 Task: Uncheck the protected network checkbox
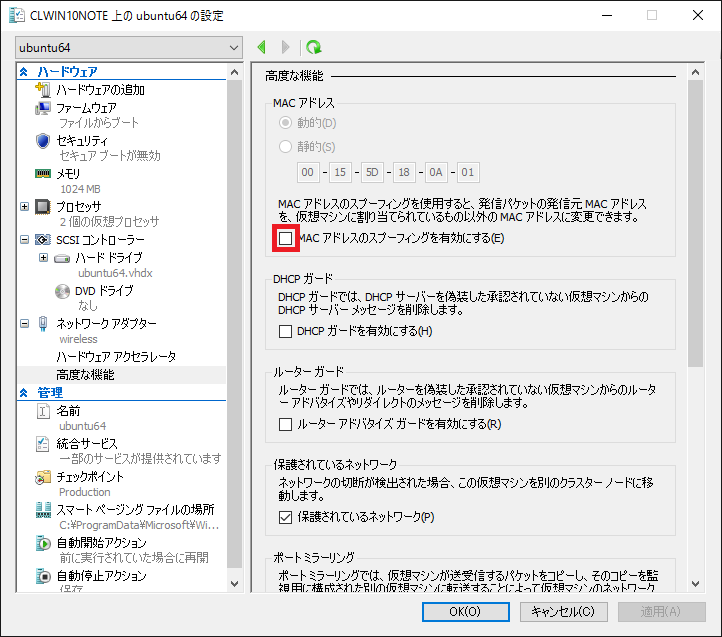[x=286, y=517]
